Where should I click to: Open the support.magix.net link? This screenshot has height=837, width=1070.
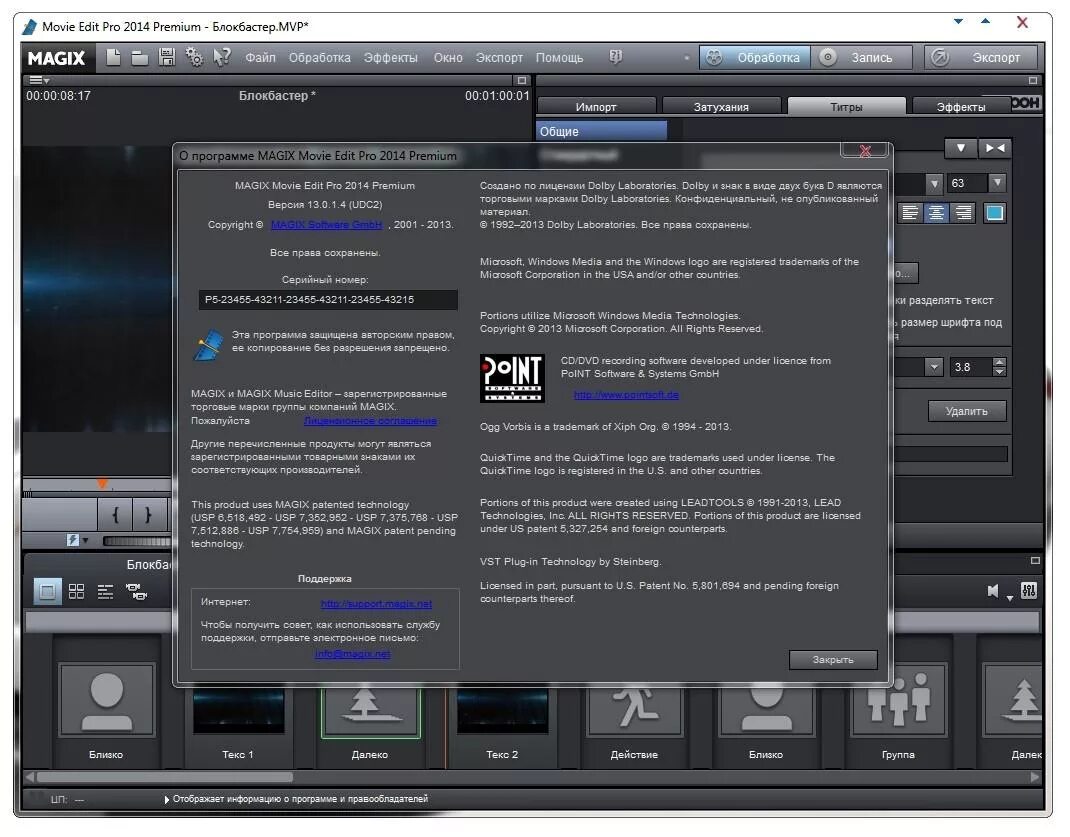(376, 604)
